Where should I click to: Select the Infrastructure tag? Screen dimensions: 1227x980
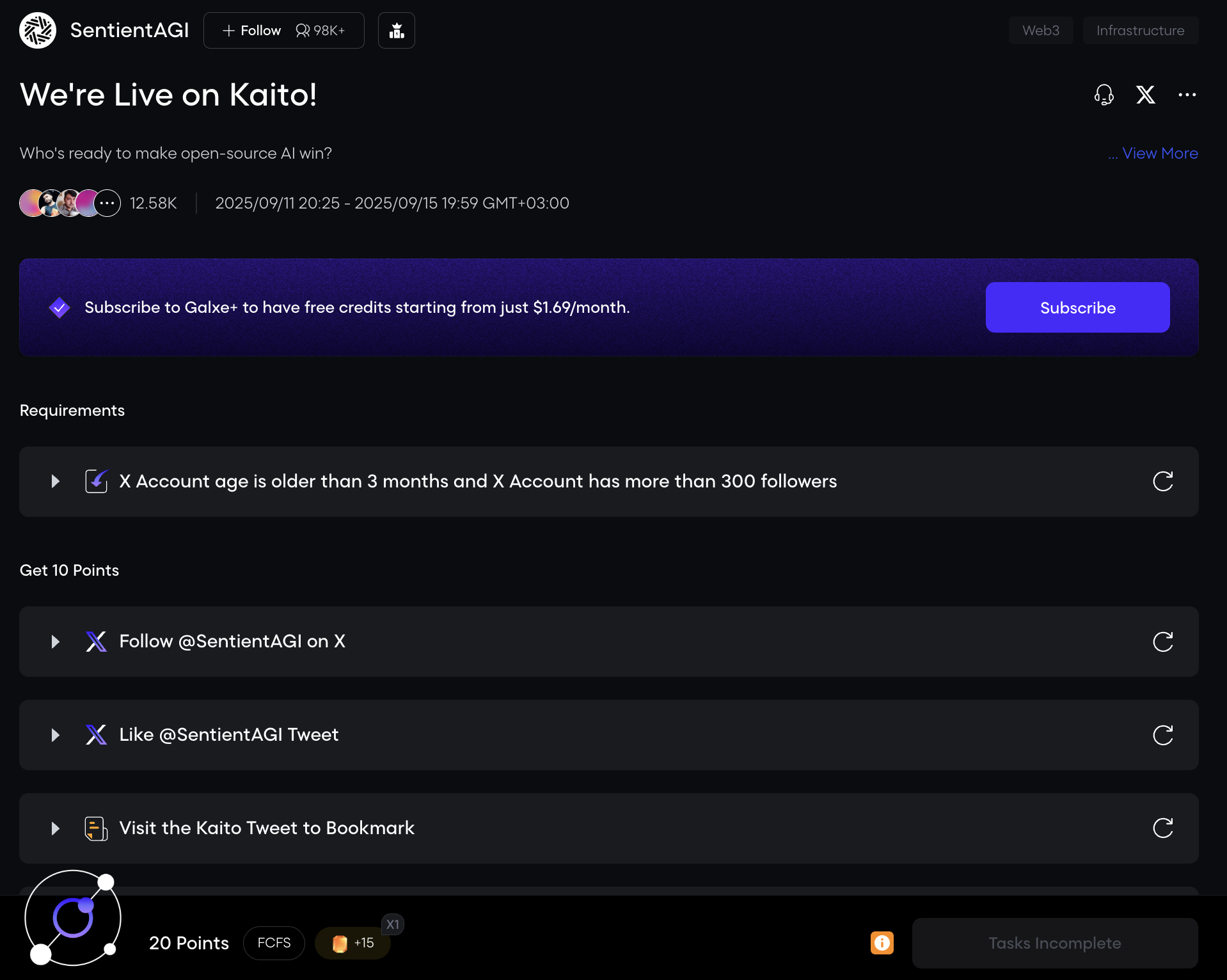[x=1140, y=31]
